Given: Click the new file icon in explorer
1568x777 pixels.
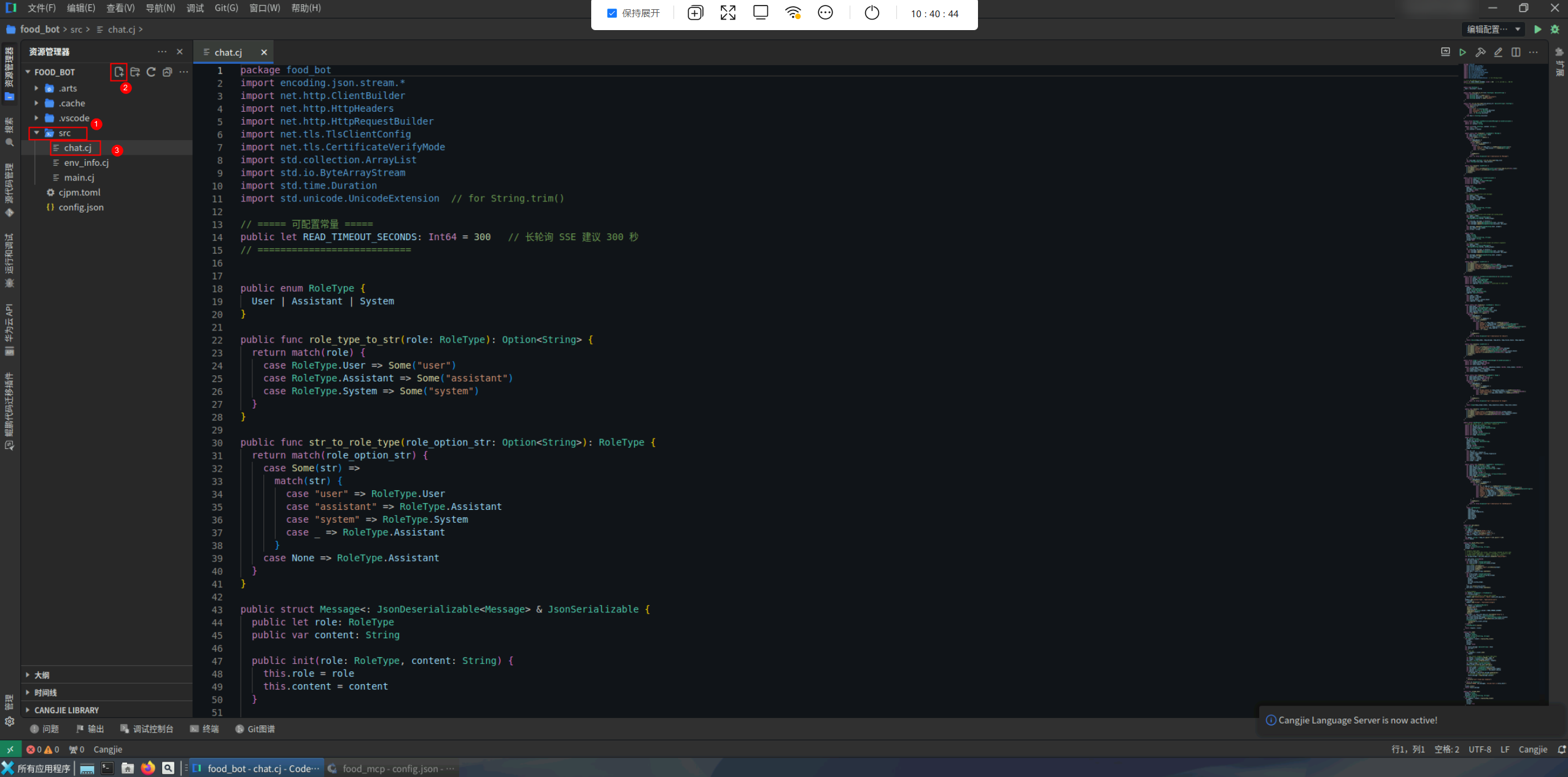Looking at the screenshot, I should pos(119,72).
